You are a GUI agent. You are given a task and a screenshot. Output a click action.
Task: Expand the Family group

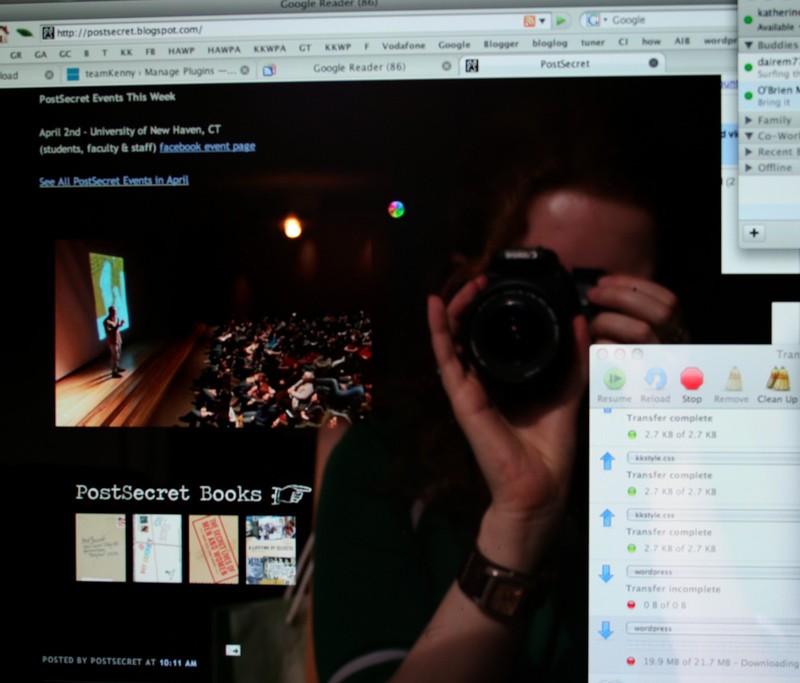[x=748, y=120]
